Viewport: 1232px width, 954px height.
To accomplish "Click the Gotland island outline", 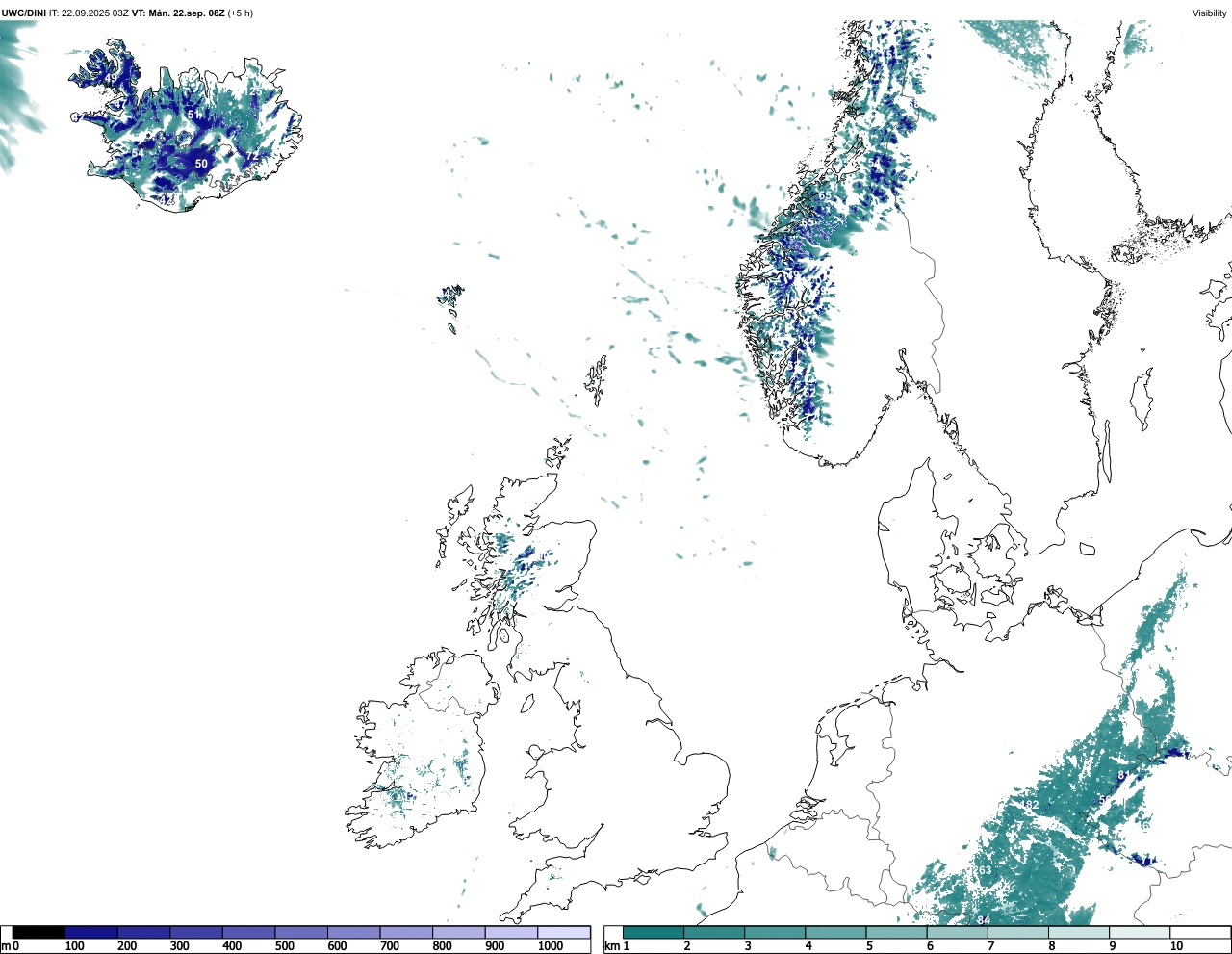I will click(x=1141, y=398).
